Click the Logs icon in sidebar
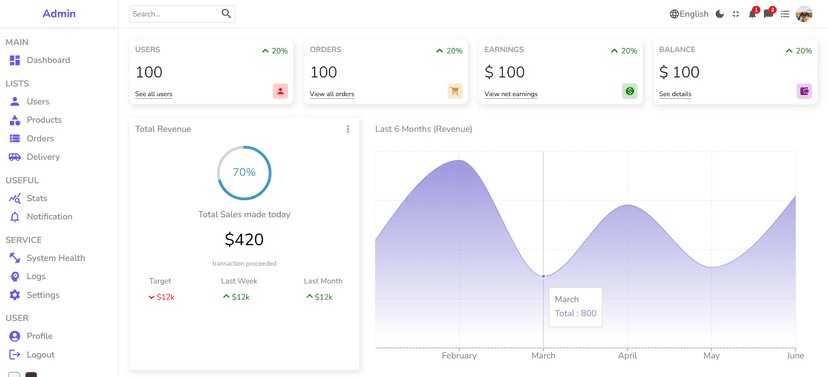 coord(15,277)
